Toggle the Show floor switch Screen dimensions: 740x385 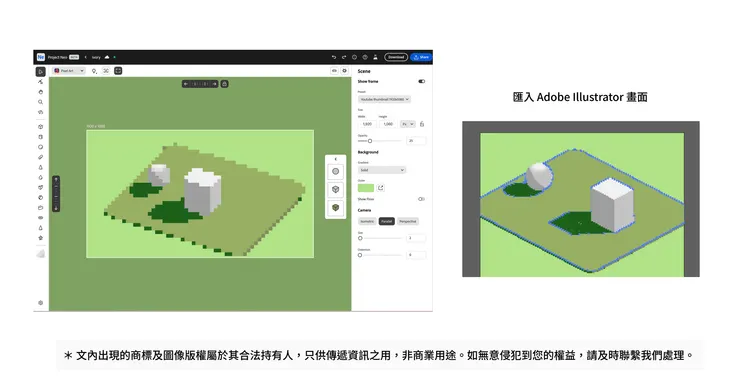(421, 199)
